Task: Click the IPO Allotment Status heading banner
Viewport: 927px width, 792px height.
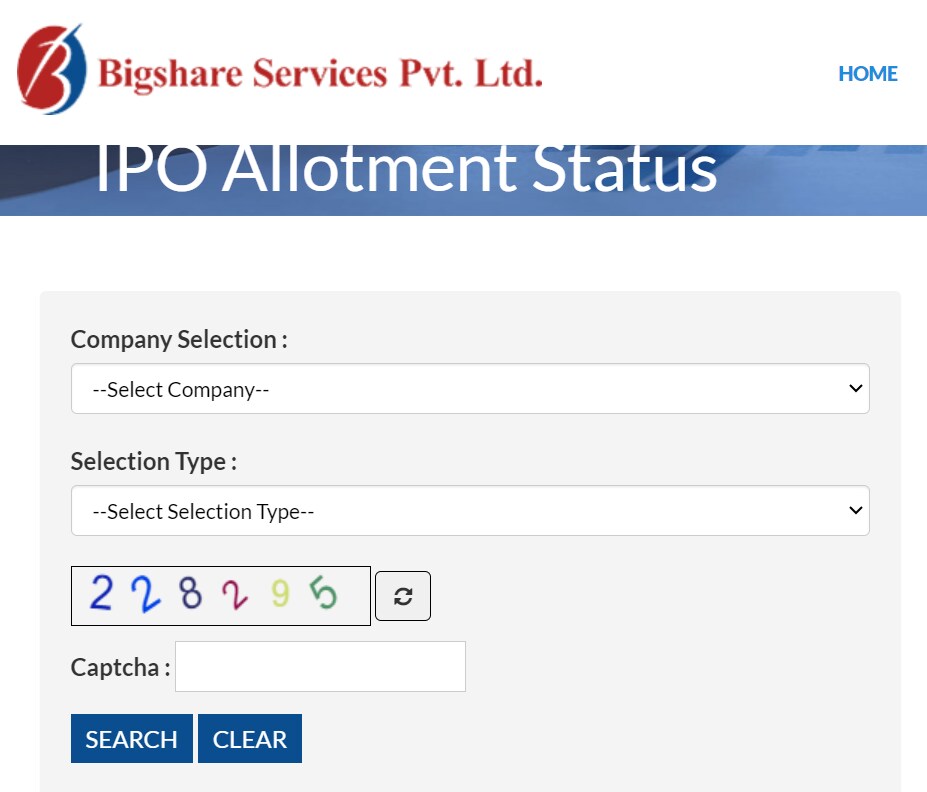Action: [x=405, y=168]
